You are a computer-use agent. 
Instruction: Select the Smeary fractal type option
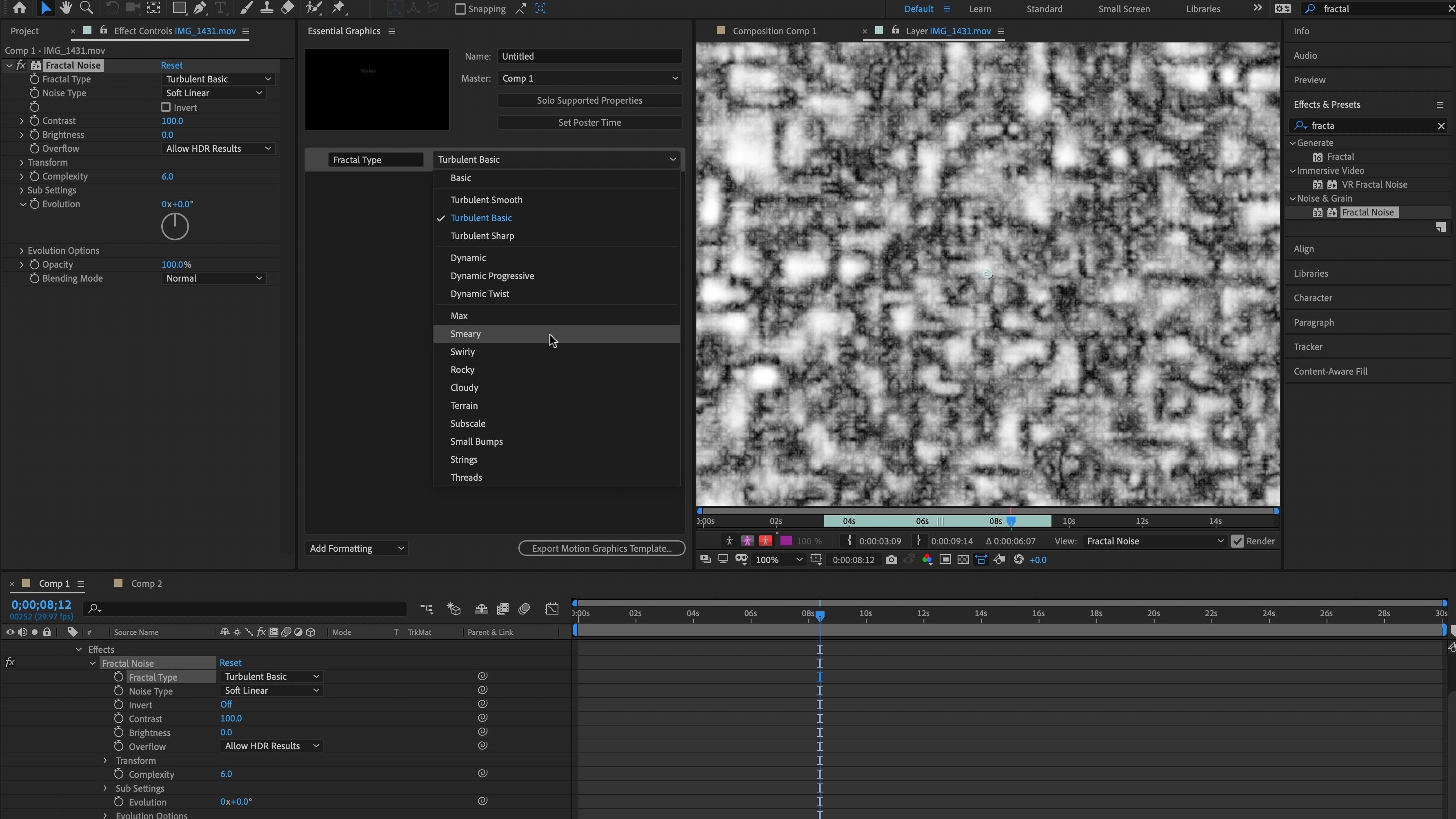[465, 333]
